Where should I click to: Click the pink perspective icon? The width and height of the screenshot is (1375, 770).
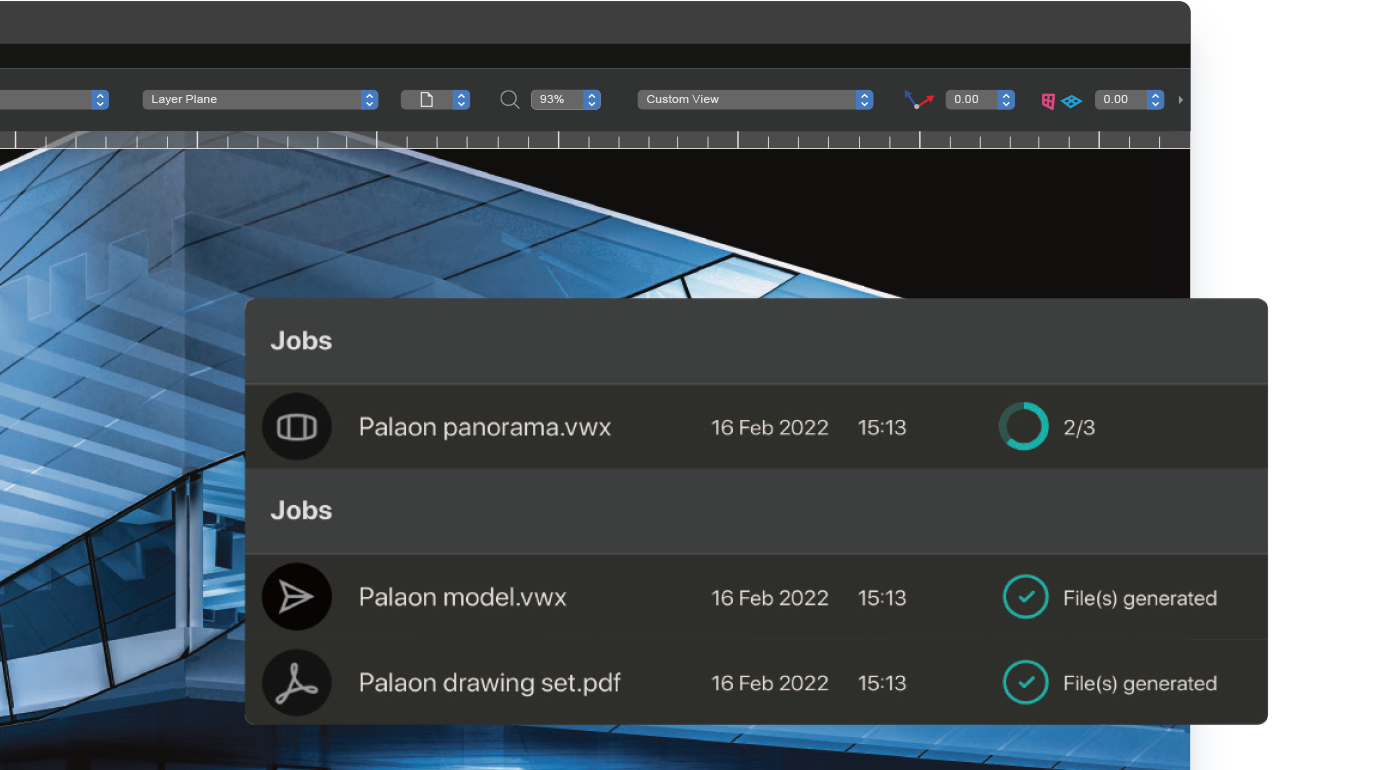point(1048,100)
